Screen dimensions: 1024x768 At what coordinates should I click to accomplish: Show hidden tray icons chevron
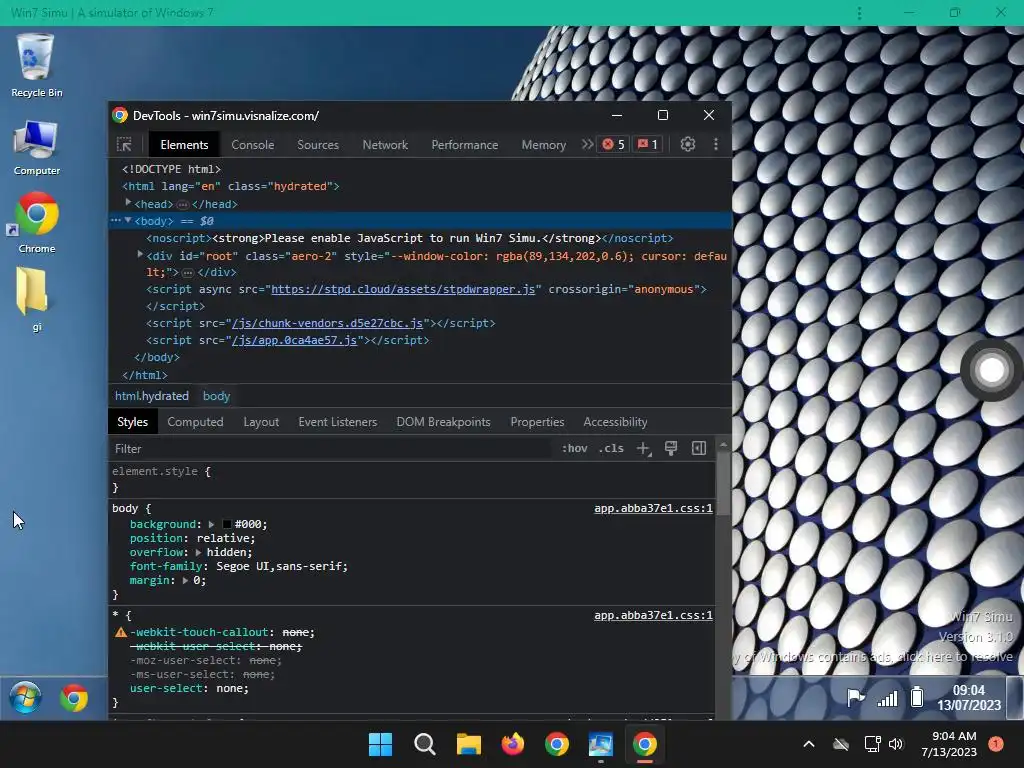[808, 744]
